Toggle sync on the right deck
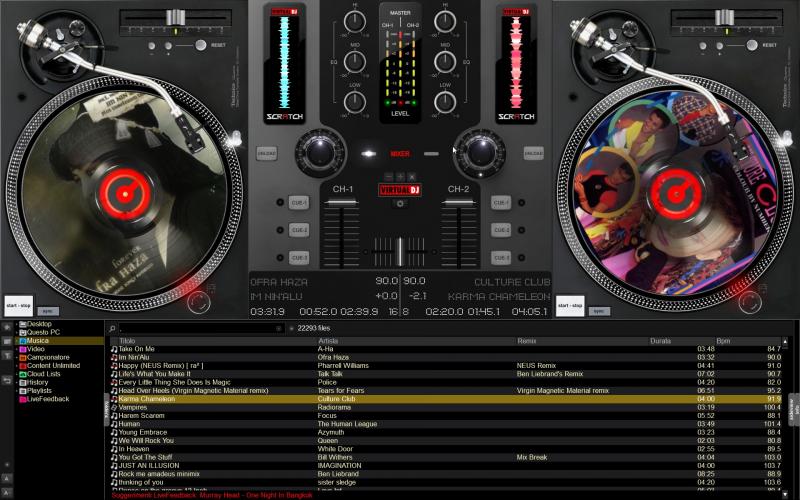 pyautogui.click(x=599, y=311)
